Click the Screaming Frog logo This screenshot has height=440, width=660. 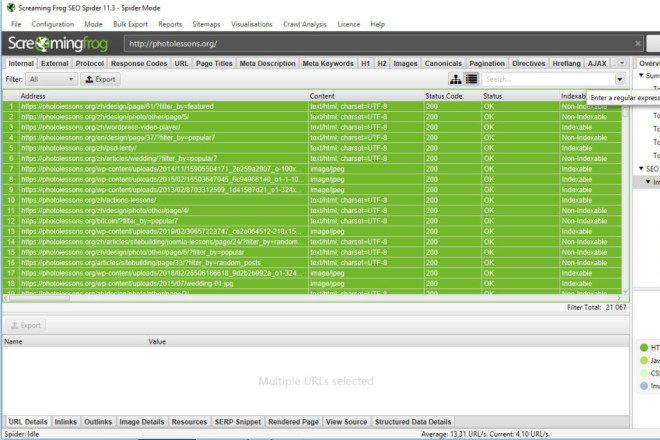[x=58, y=43]
